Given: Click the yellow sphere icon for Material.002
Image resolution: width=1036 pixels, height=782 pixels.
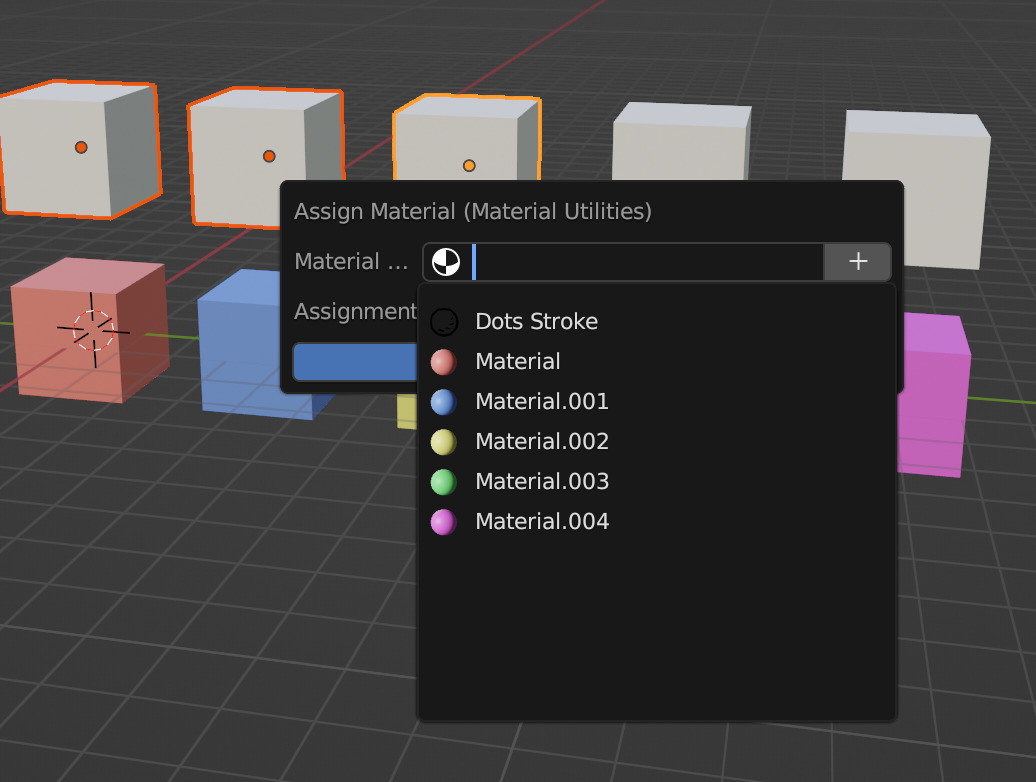Looking at the screenshot, I should pyautogui.click(x=444, y=441).
